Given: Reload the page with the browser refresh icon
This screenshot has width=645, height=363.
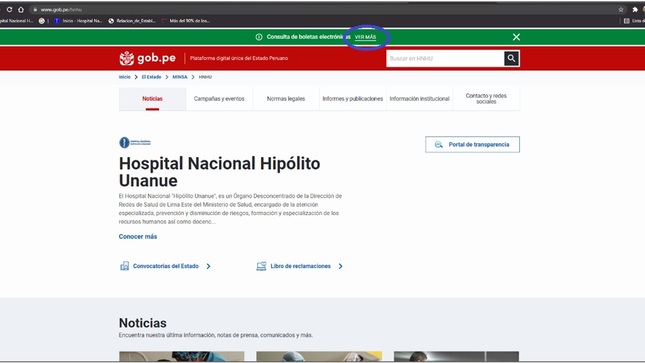Looking at the screenshot, I should [x=9, y=9].
